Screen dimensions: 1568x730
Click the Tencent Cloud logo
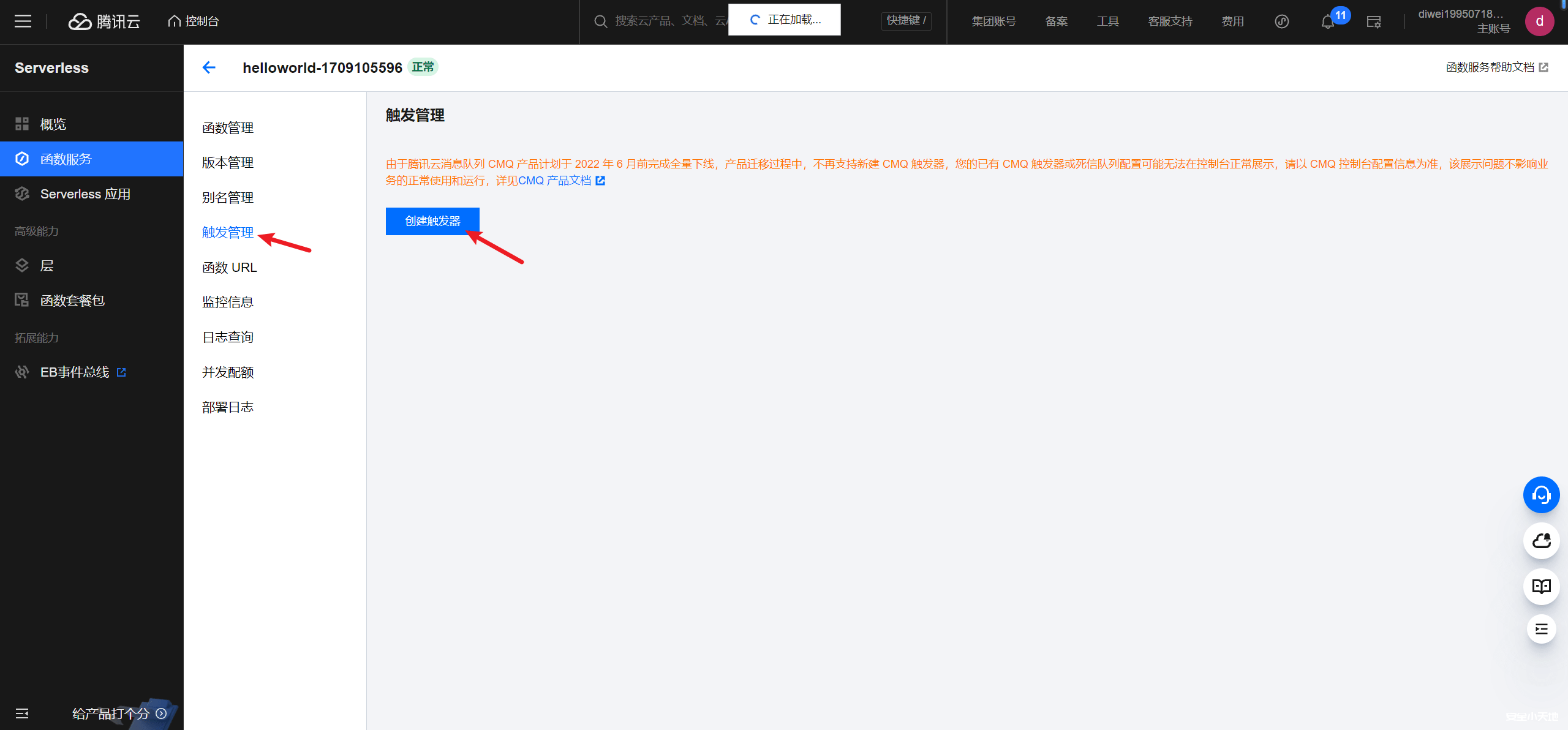coord(104,21)
